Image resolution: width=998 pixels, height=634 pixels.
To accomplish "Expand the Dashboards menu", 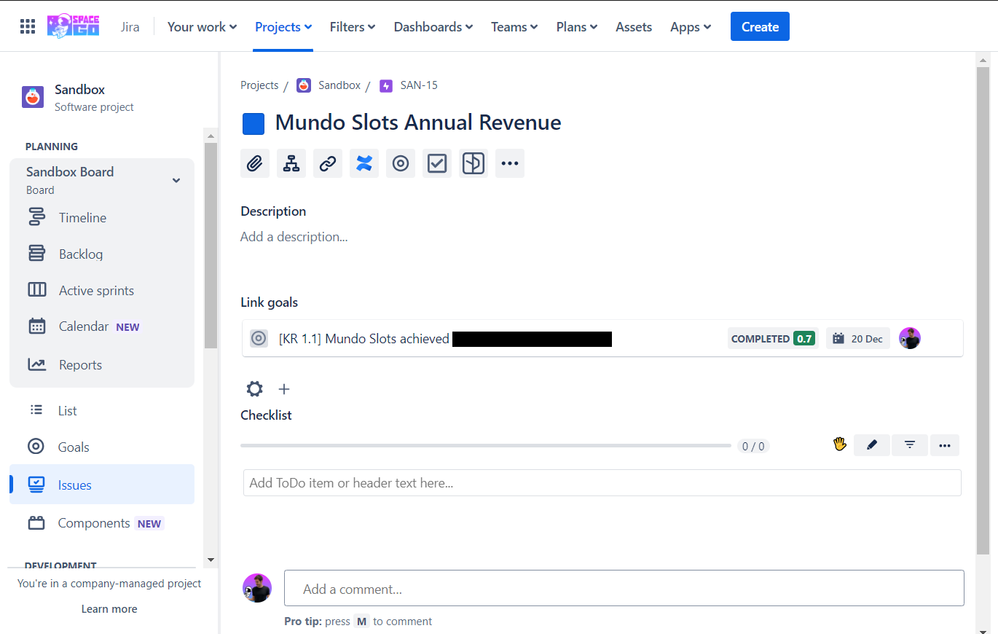I will click(433, 27).
